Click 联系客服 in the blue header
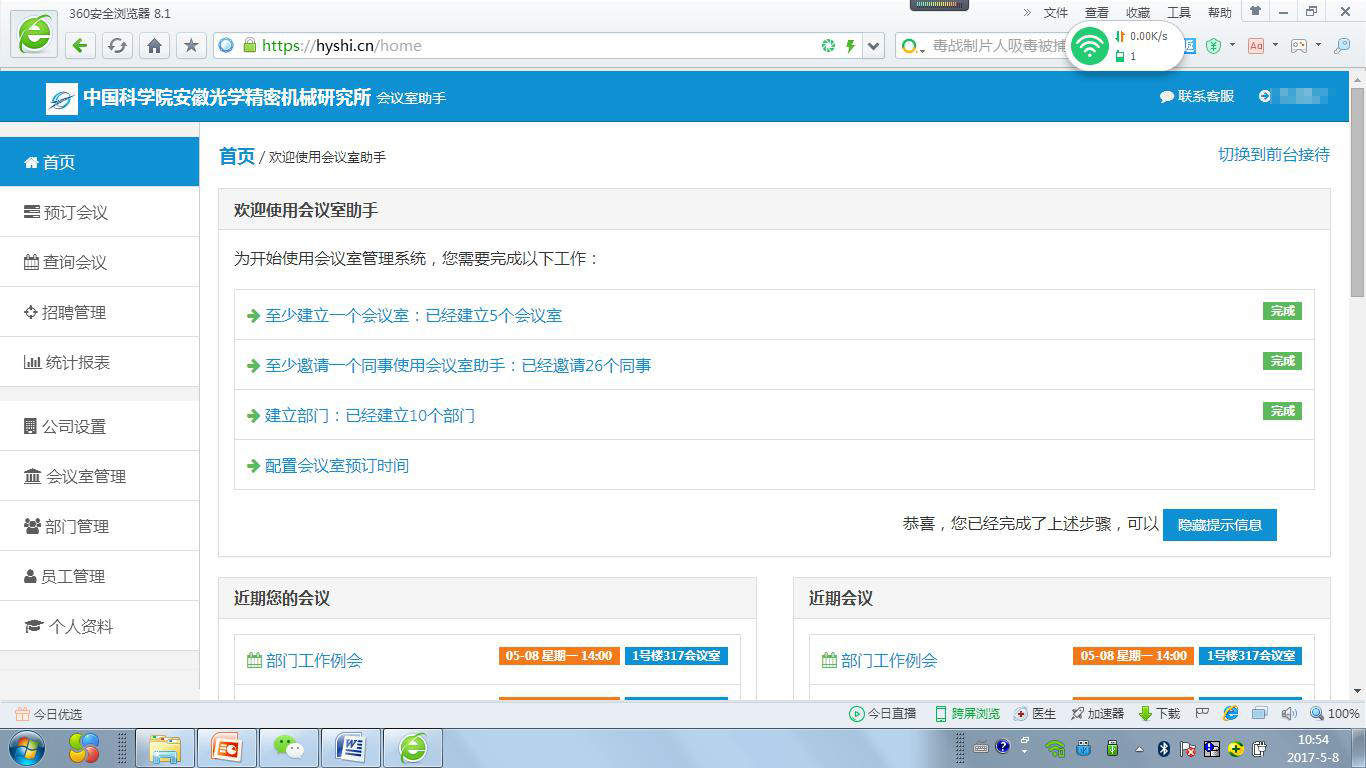This screenshot has width=1366, height=768. [1197, 96]
